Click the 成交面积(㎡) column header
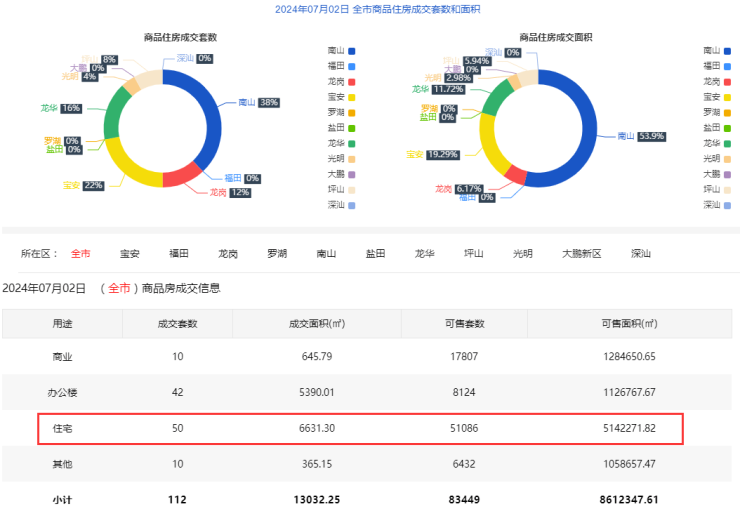This screenshot has height=516, width=740. [317, 324]
